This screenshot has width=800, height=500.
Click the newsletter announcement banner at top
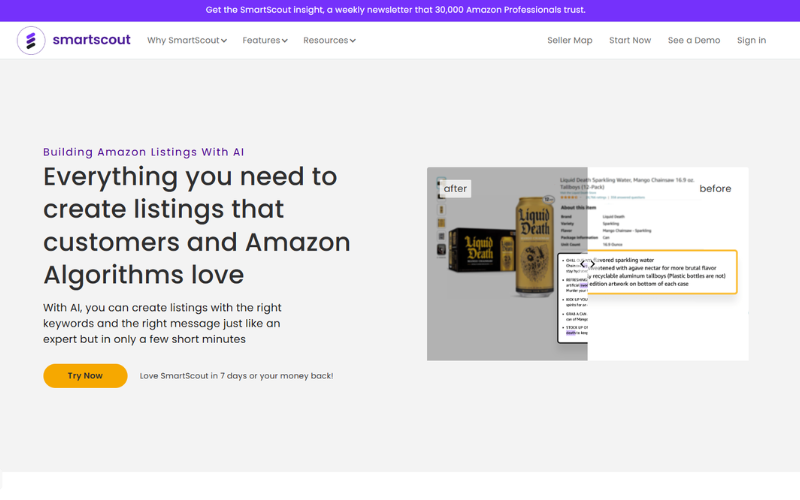click(x=395, y=10)
